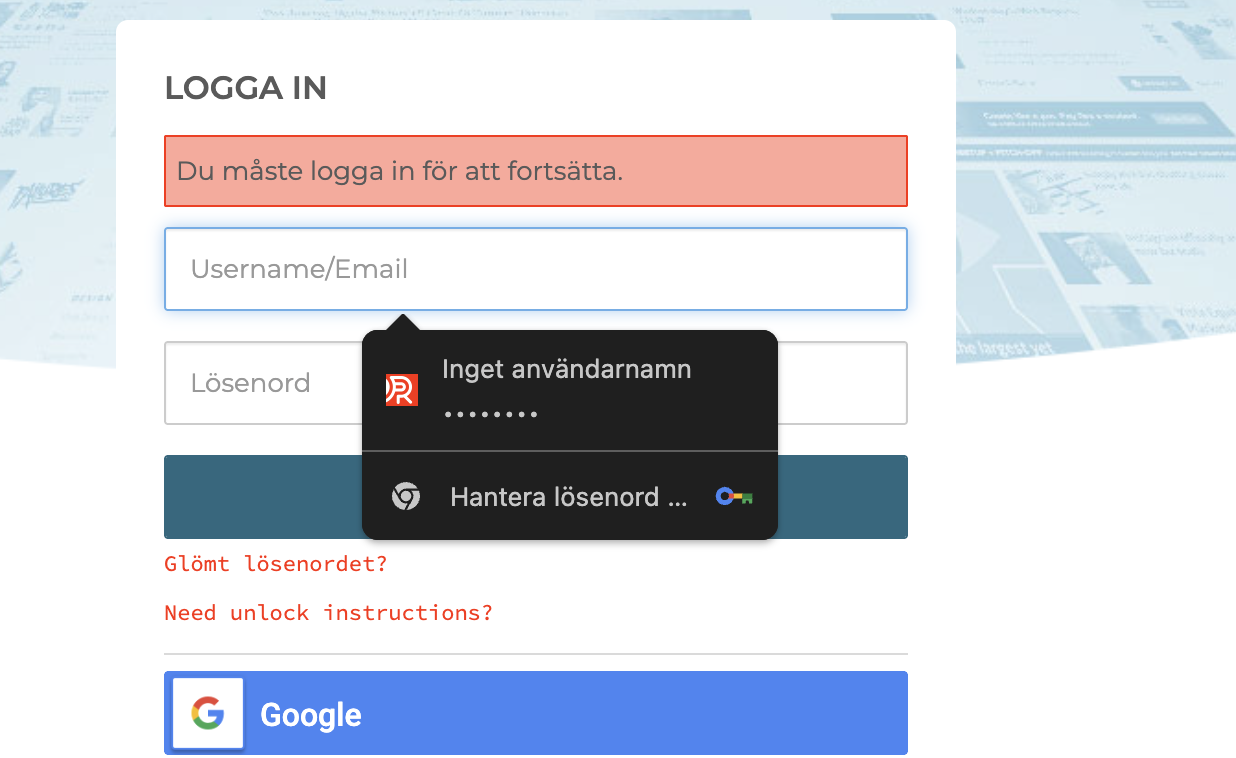This screenshot has width=1236, height=758.
Task: Open "Hantera lösenord ..." from the popup
Action: pyautogui.click(x=568, y=497)
